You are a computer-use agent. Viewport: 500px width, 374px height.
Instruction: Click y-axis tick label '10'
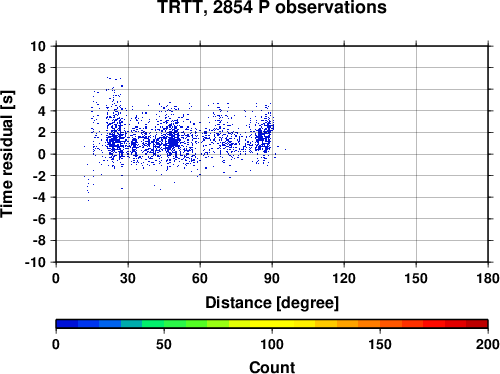pyautogui.click(x=38, y=46)
